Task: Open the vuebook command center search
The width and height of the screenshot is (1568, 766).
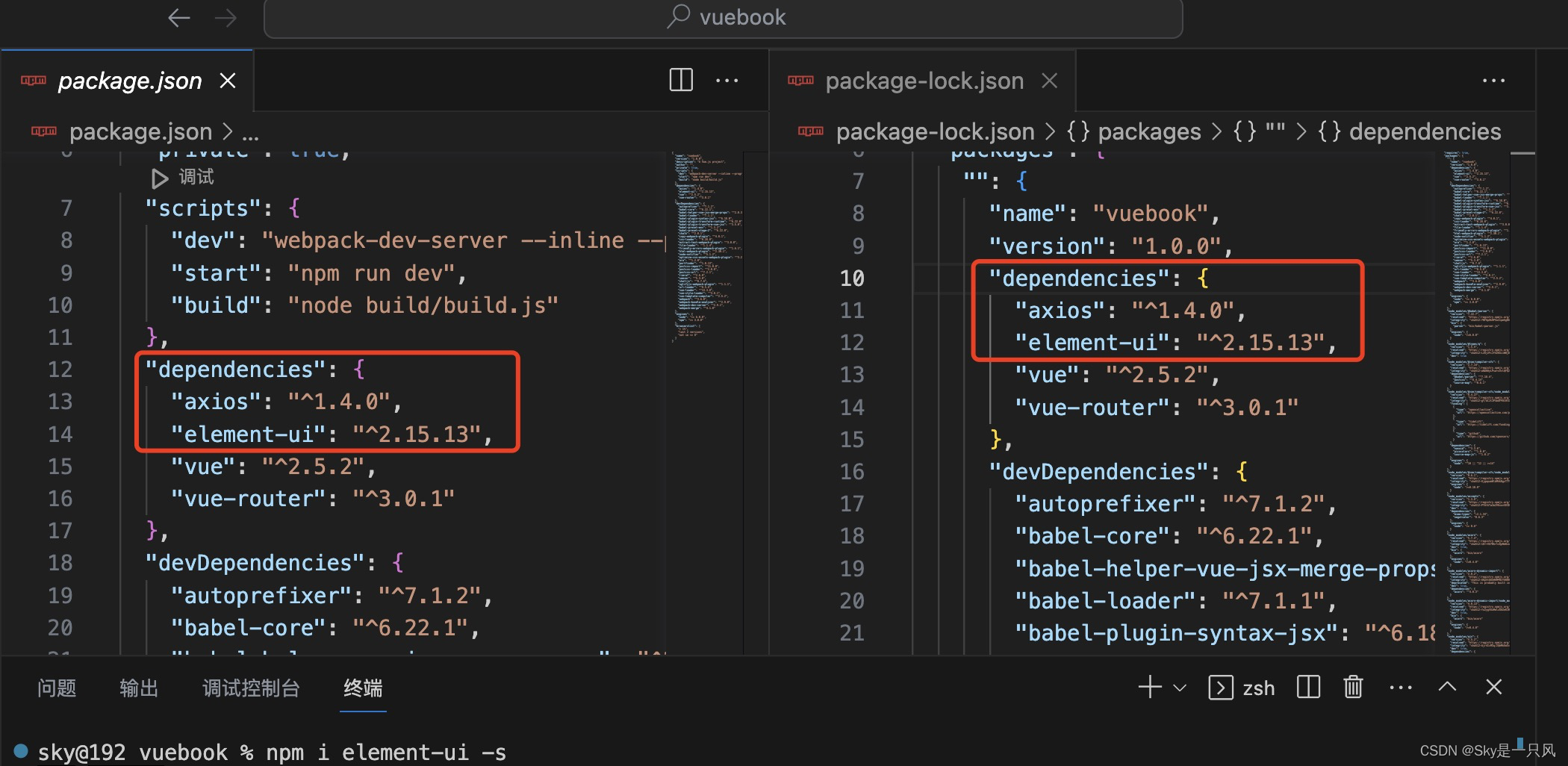Action: tap(723, 18)
